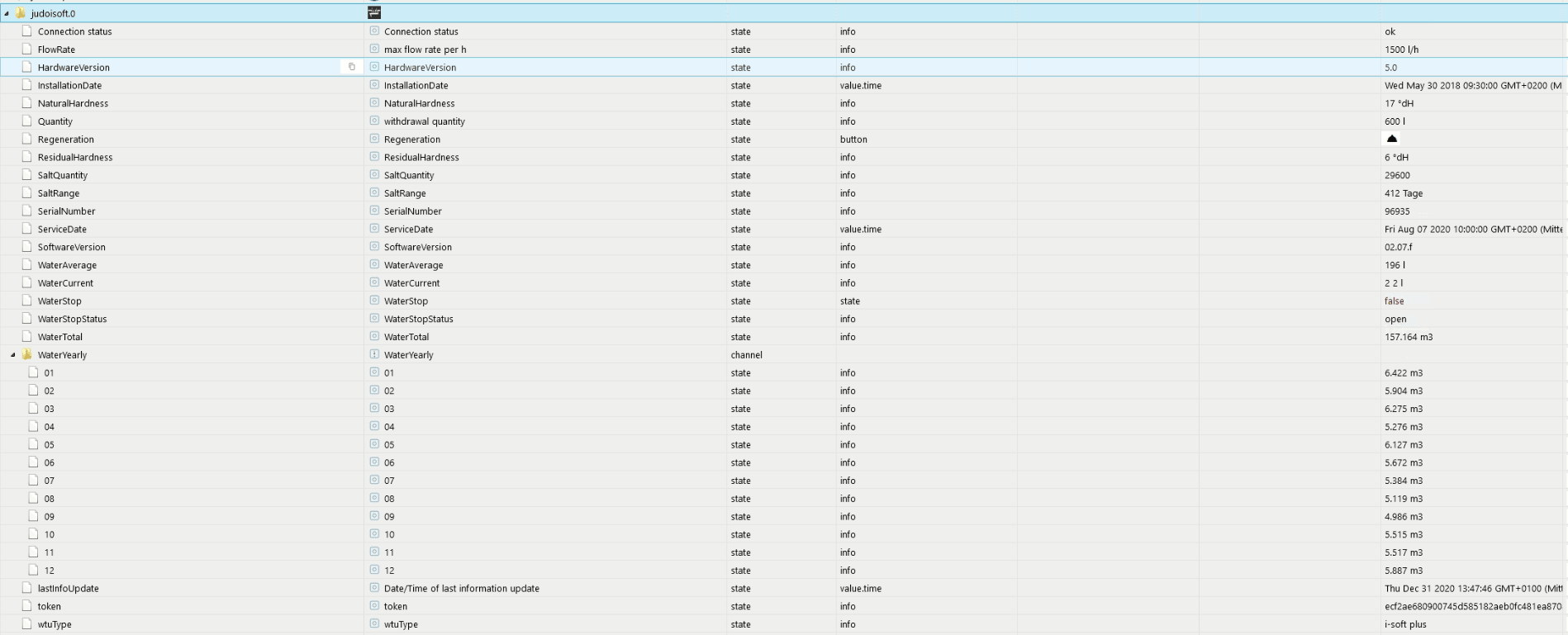This screenshot has height=635, width=1568.
Task: Click the '96935' serial number value
Action: tap(1398, 211)
